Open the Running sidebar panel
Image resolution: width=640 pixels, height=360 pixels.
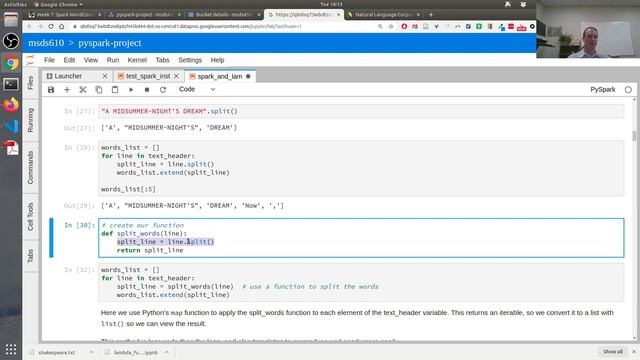[30, 120]
